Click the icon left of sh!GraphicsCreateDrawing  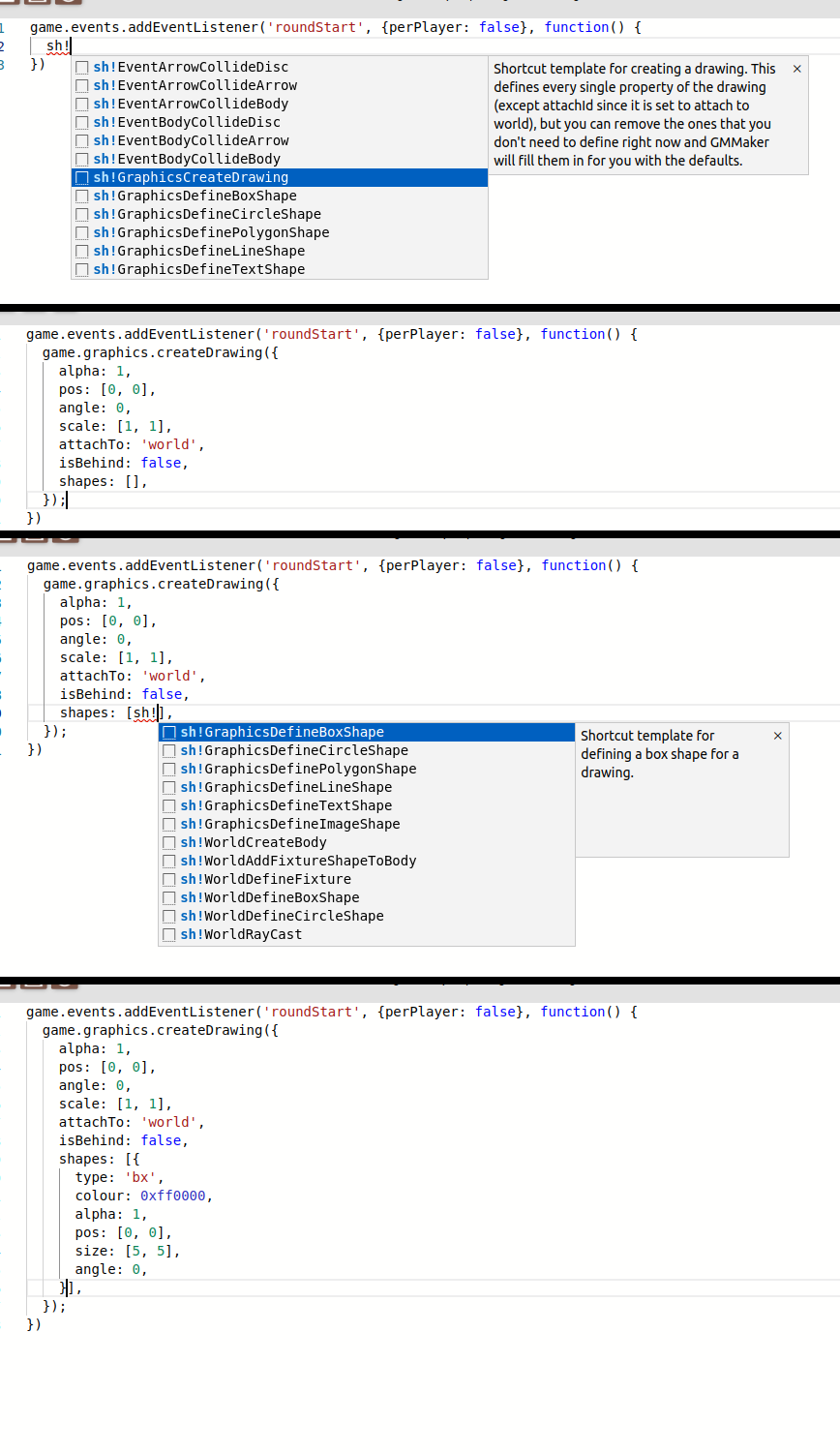pos(82,178)
